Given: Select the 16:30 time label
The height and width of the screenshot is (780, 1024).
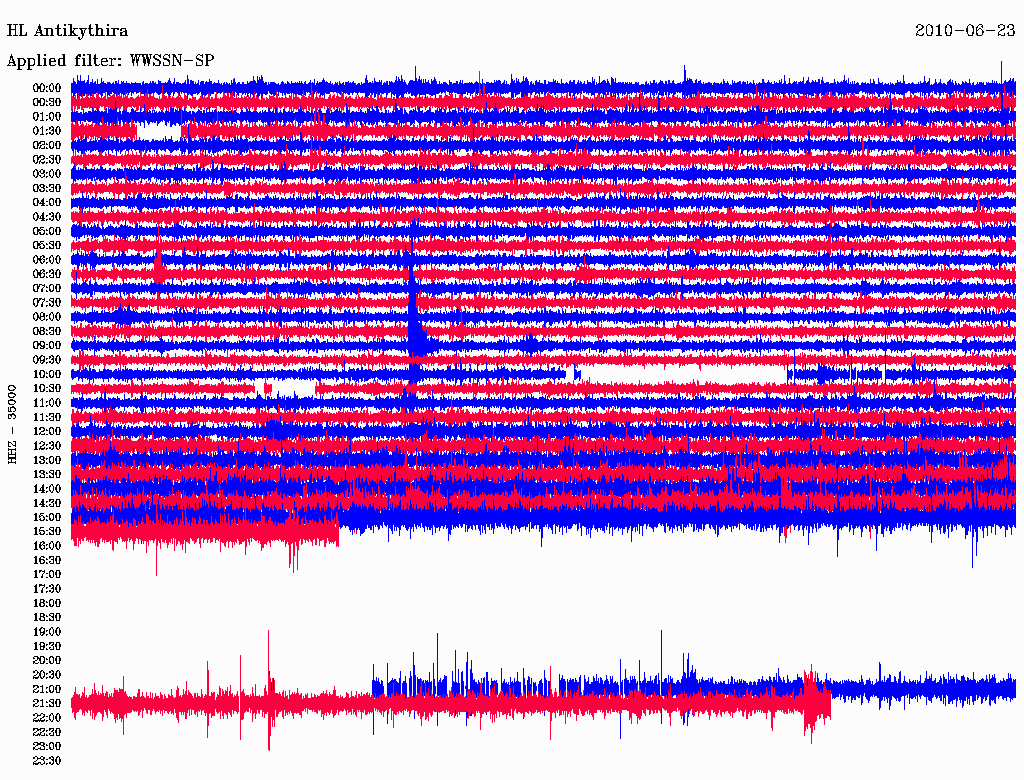Looking at the screenshot, I should [x=47, y=561].
